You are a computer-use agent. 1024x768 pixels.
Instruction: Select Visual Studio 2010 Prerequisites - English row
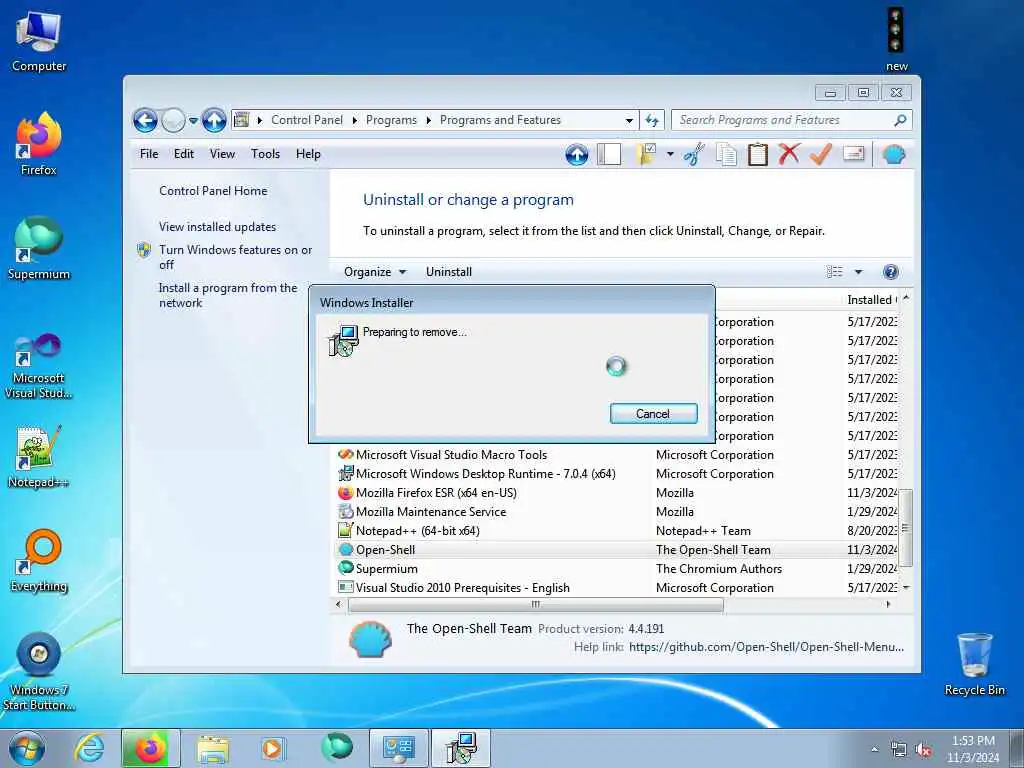[x=617, y=588]
